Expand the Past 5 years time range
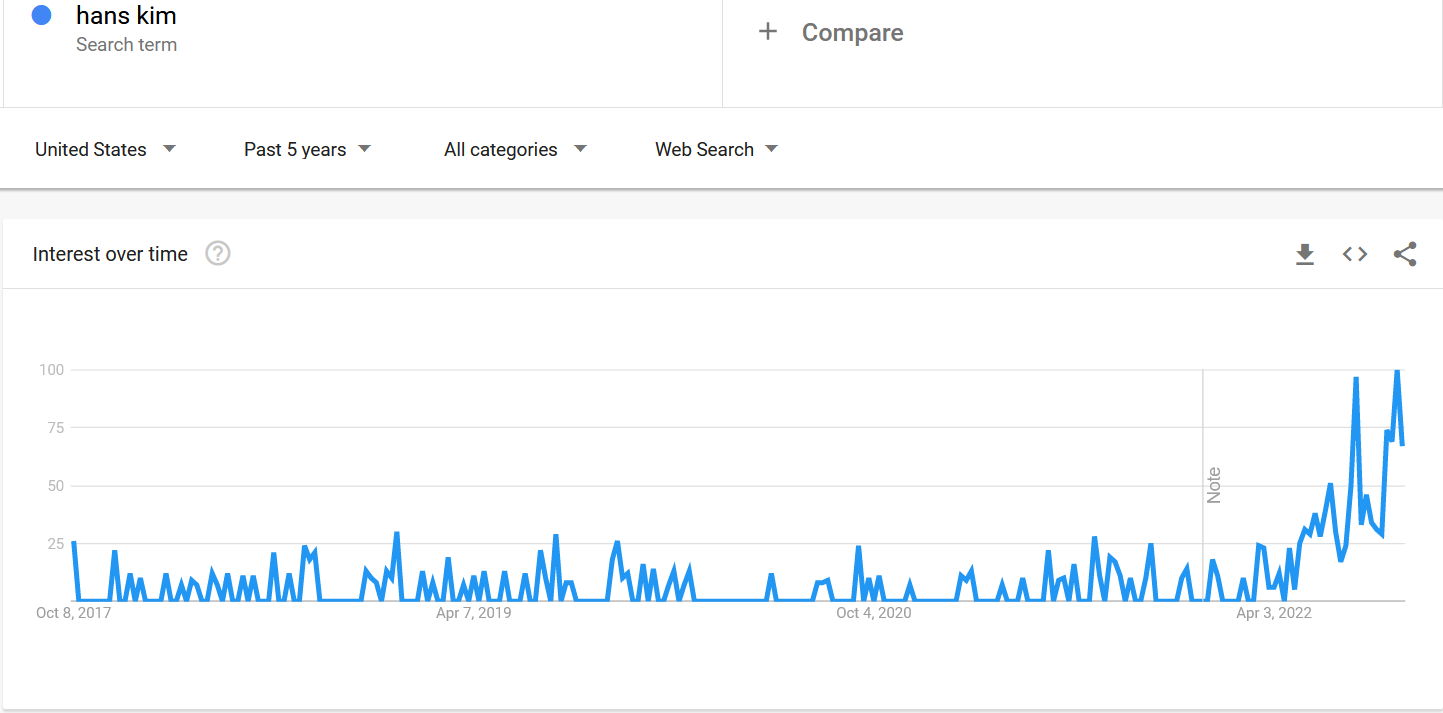Image resolution: width=1443 pixels, height=713 pixels. (307, 149)
